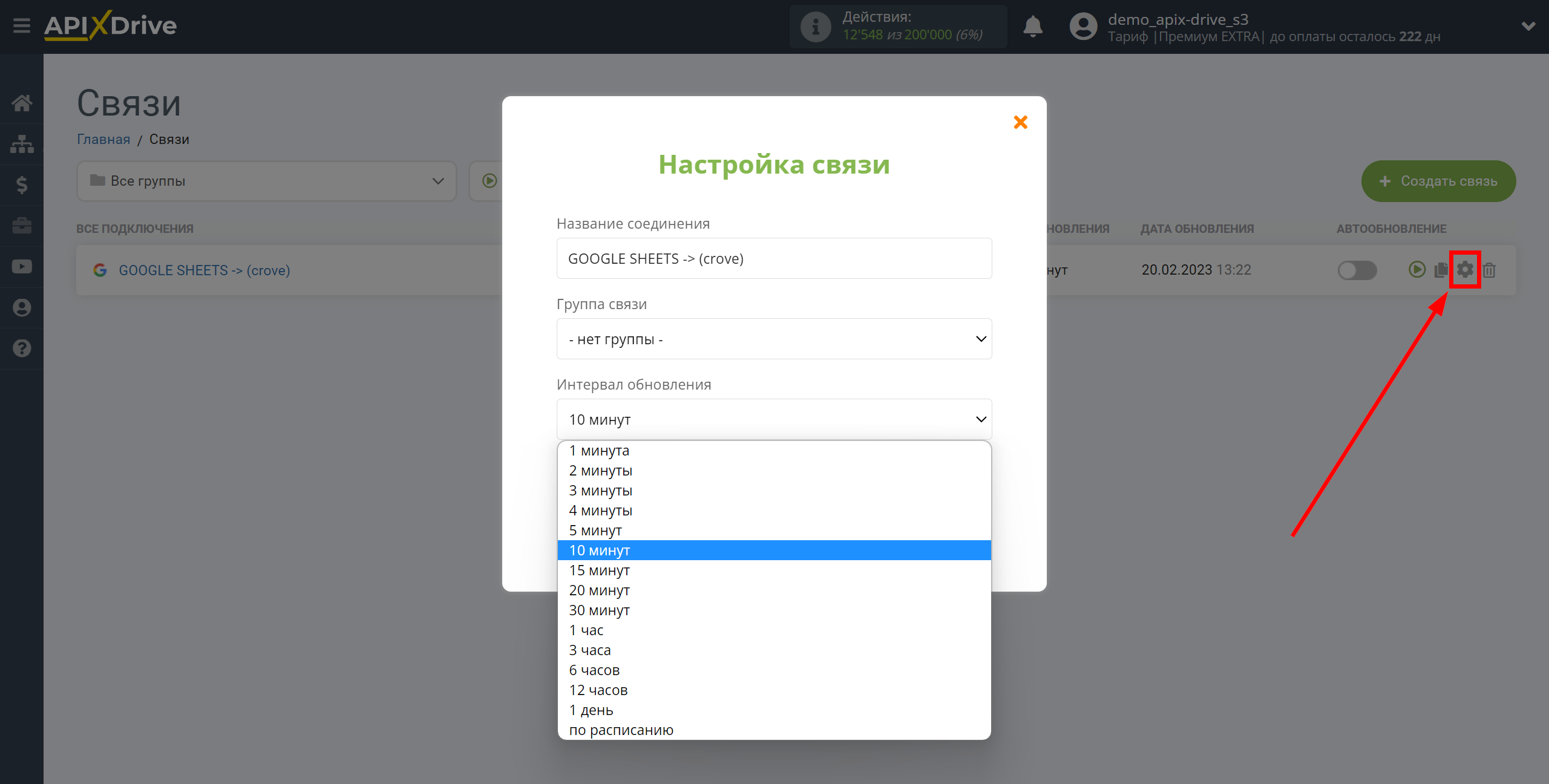Viewport: 1549px width, 784px height.
Task: Select '1 день' update interval option
Action: 591,710
